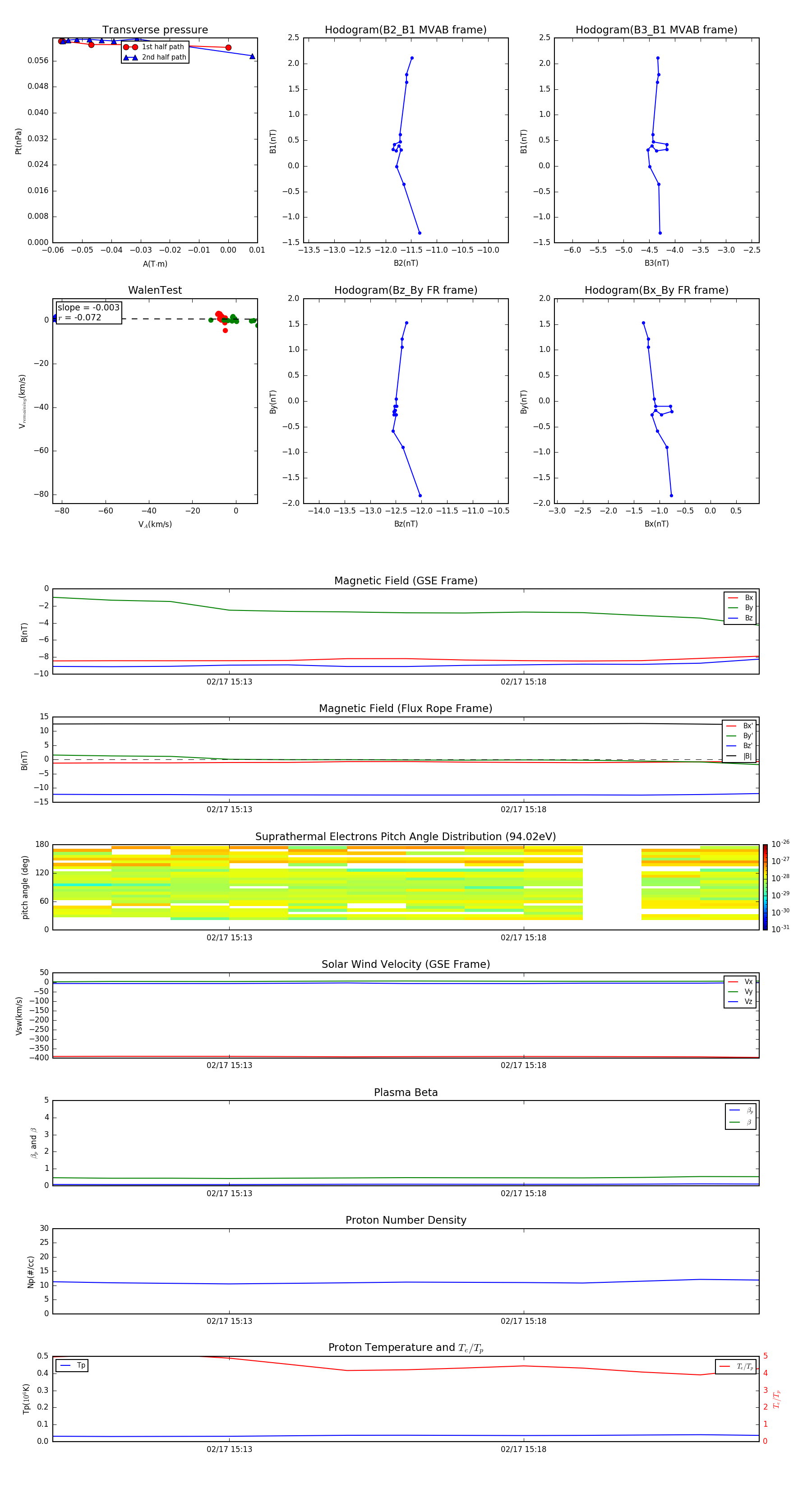Click the 'Hodogram(B3_B1 MVAB frame)' title
Screen dimensions: 812x1489
656,29
